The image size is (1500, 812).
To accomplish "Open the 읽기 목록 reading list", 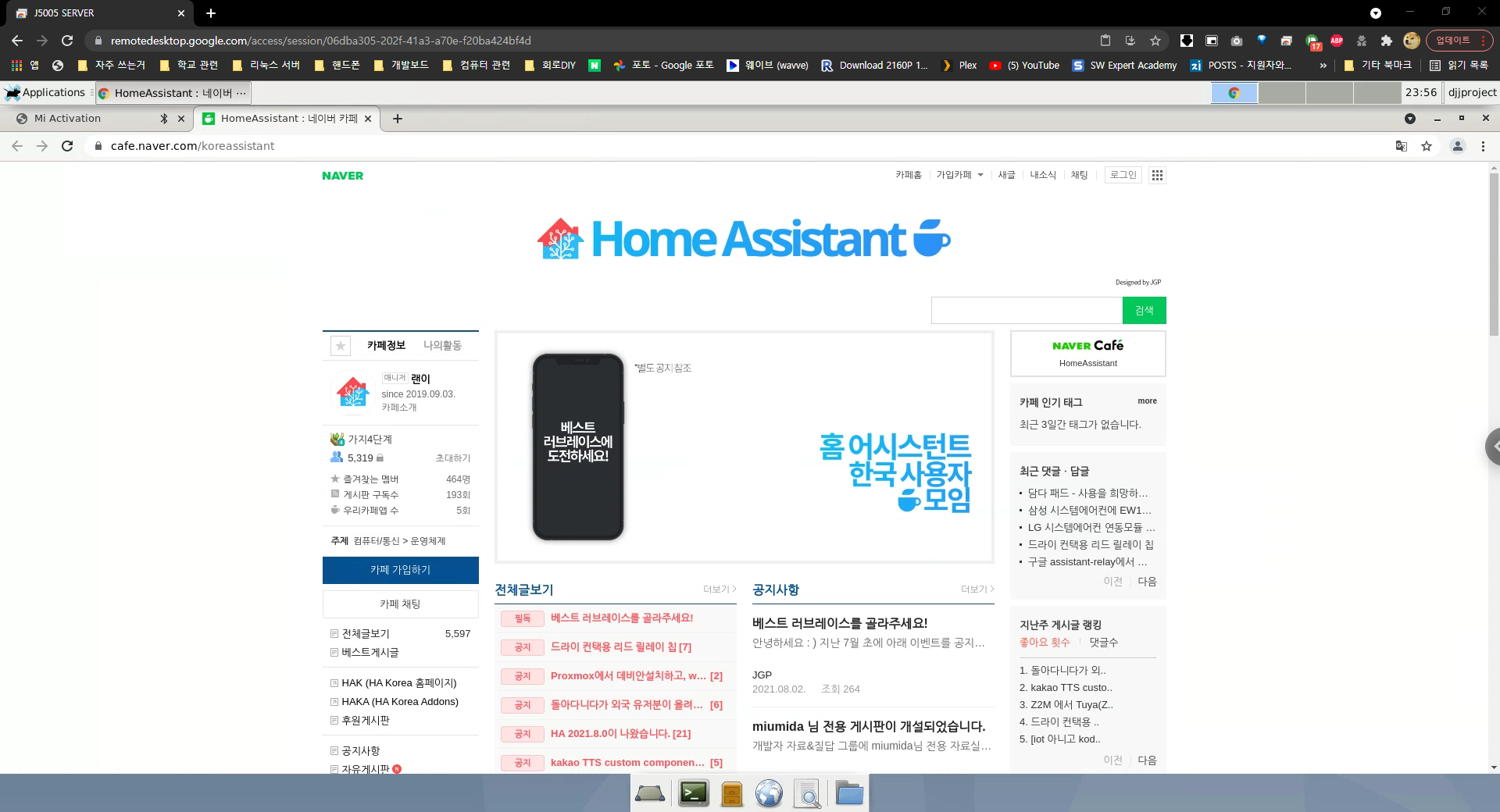I will (x=1459, y=66).
